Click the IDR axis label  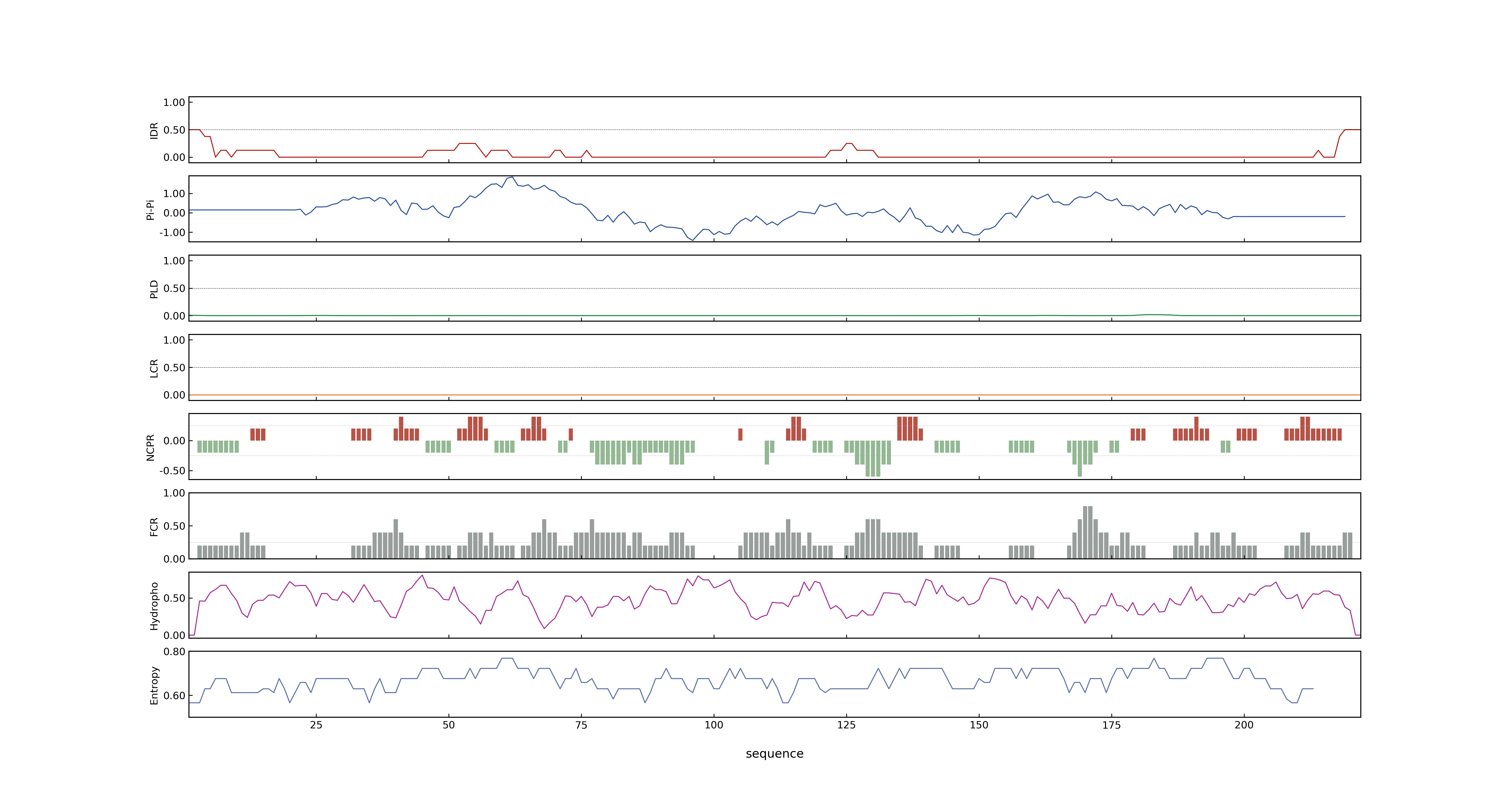154,130
